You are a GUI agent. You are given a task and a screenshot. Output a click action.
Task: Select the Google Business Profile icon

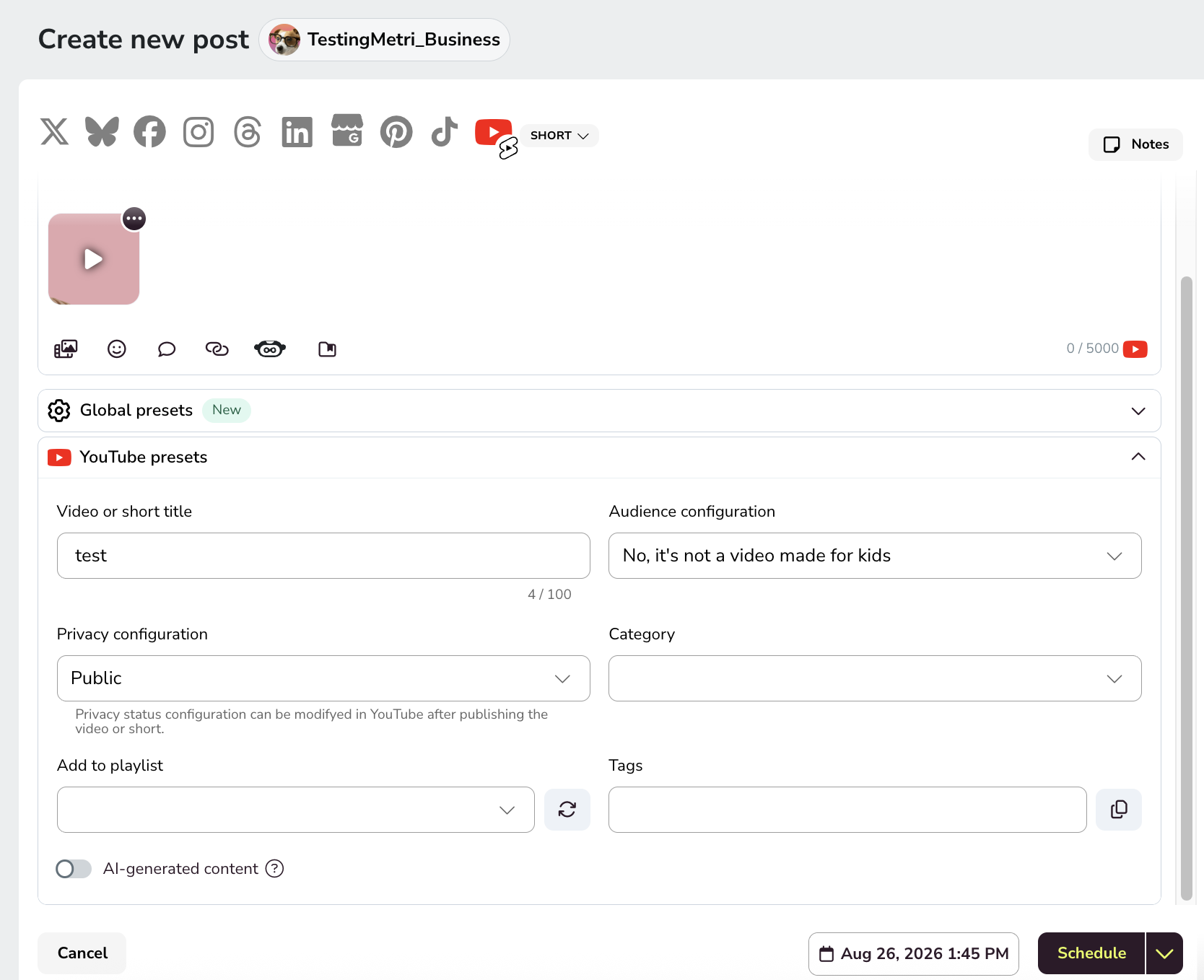[x=347, y=131]
